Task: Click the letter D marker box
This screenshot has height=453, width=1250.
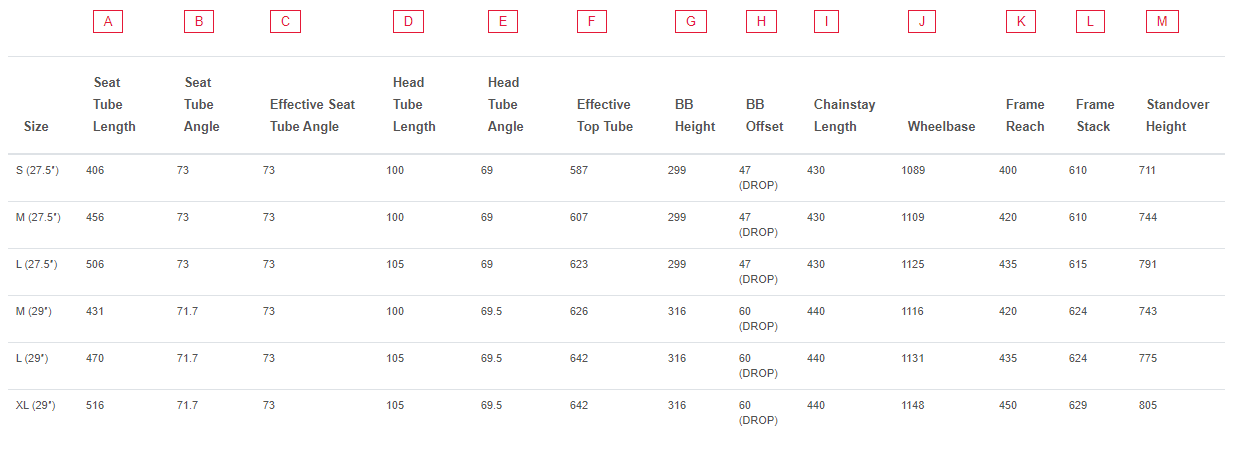Action: pyautogui.click(x=408, y=21)
